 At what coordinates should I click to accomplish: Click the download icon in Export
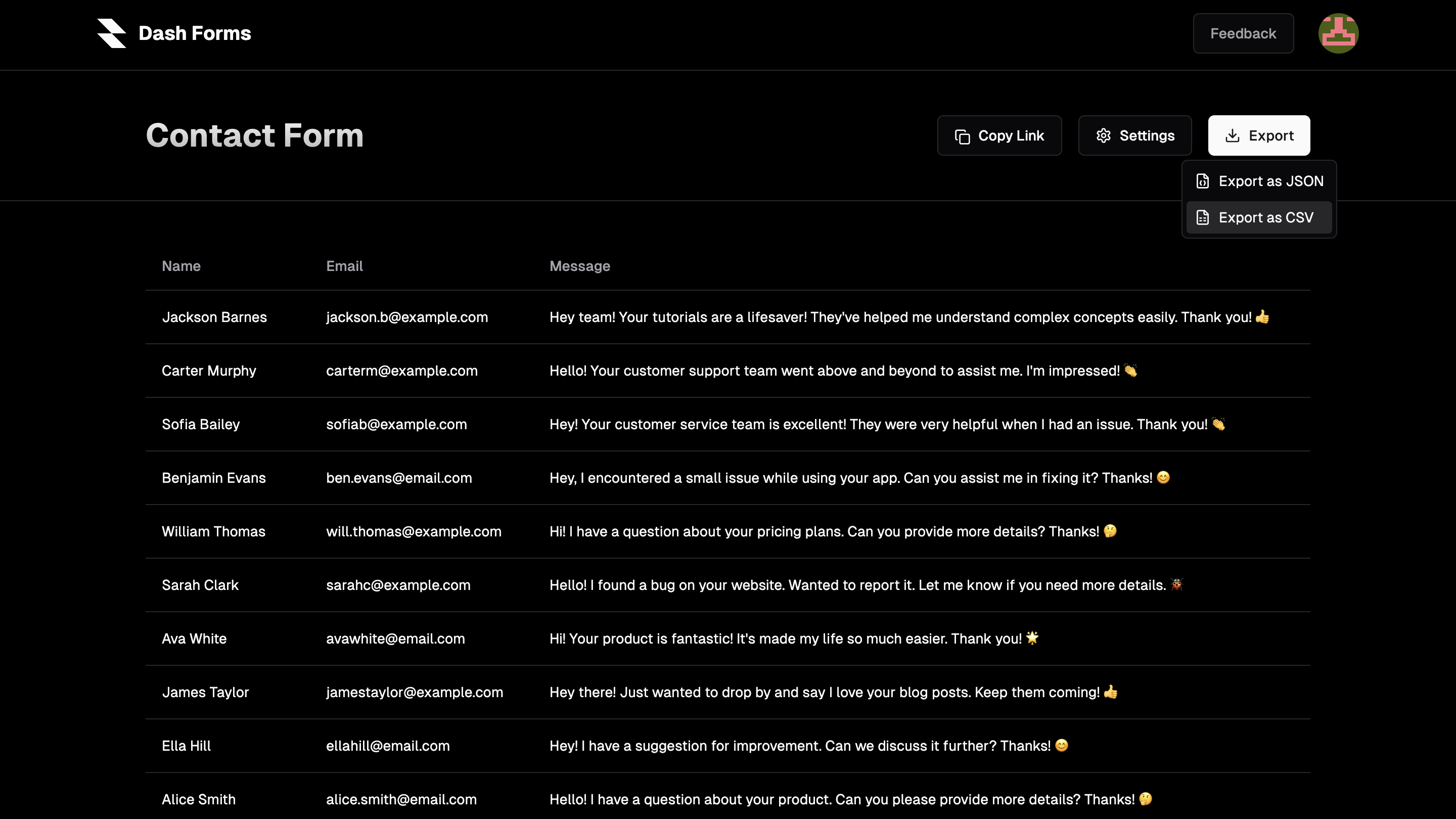pos(1232,135)
